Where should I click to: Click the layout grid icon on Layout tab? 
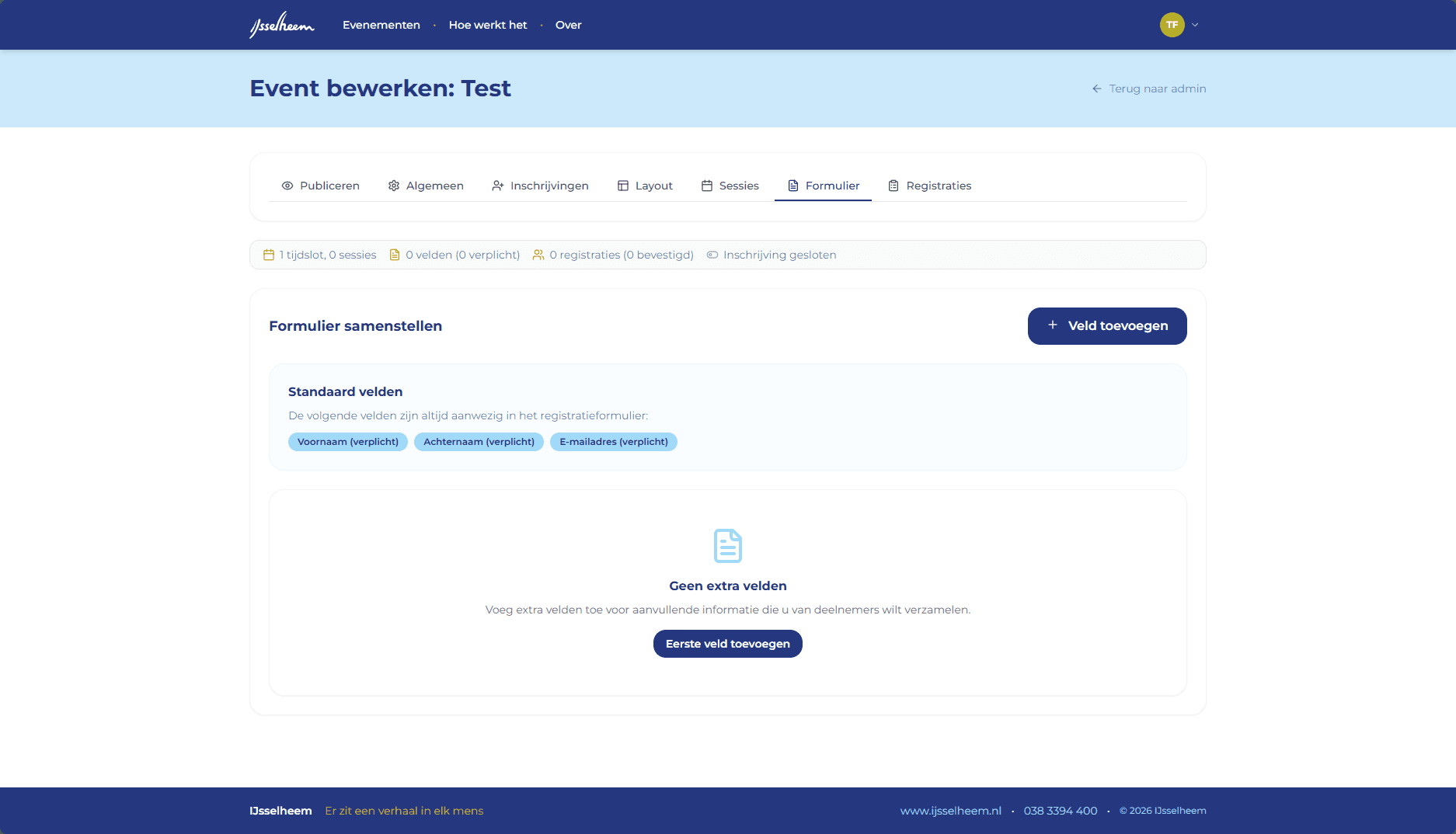coord(623,186)
